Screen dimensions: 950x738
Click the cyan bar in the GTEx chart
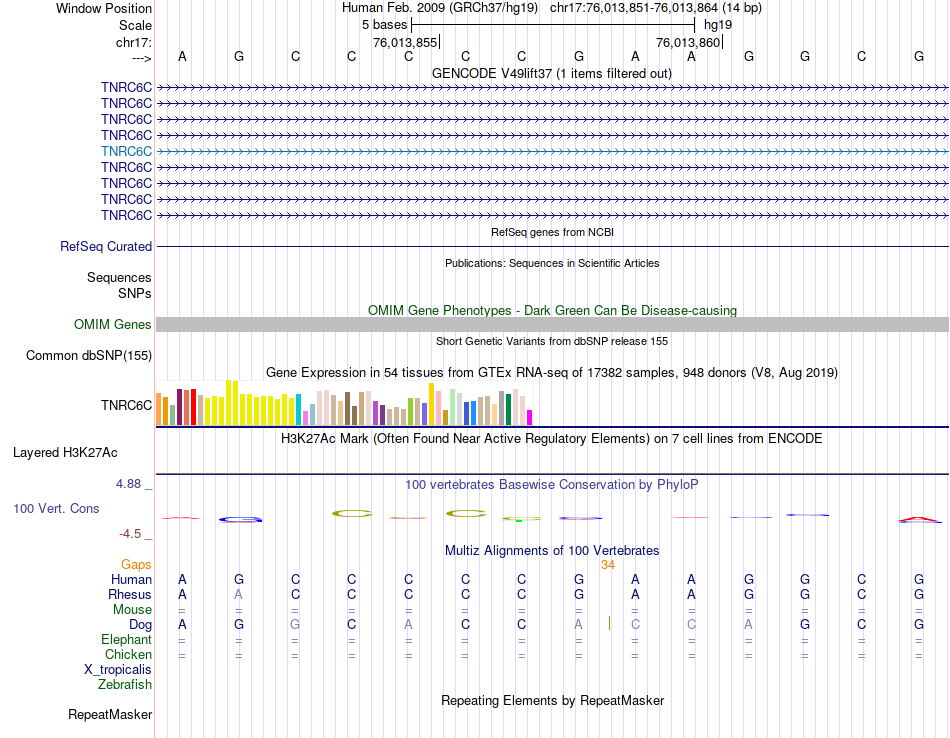tap(299, 410)
